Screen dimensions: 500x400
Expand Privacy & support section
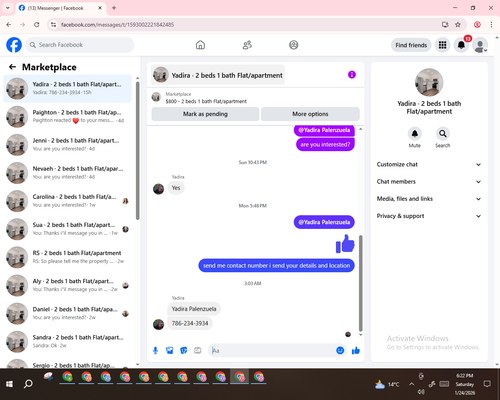pos(429,216)
